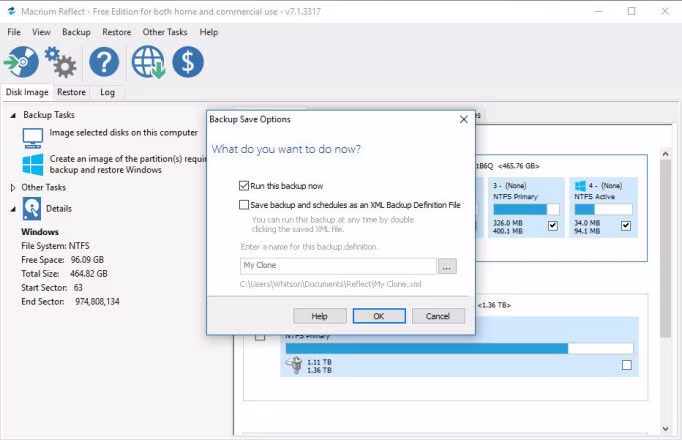Expand the Other Tasks section
The width and height of the screenshot is (682, 440).
(x=13, y=187)
